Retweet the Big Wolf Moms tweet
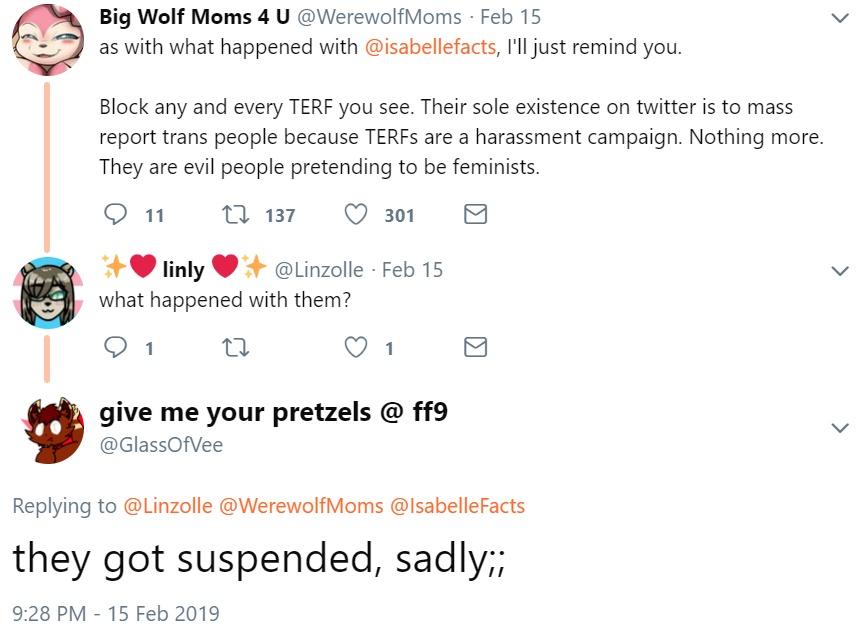The height and width of the screenshot is (634, 859). coord(228,214)
